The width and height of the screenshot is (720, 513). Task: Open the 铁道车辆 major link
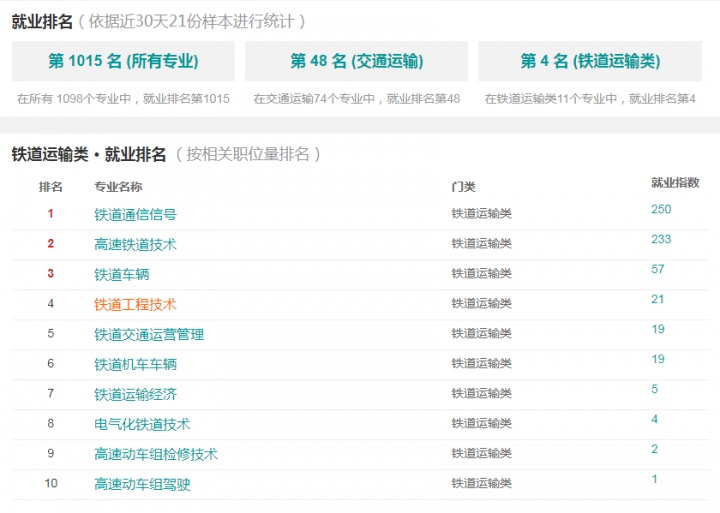(x=121, y=274)
